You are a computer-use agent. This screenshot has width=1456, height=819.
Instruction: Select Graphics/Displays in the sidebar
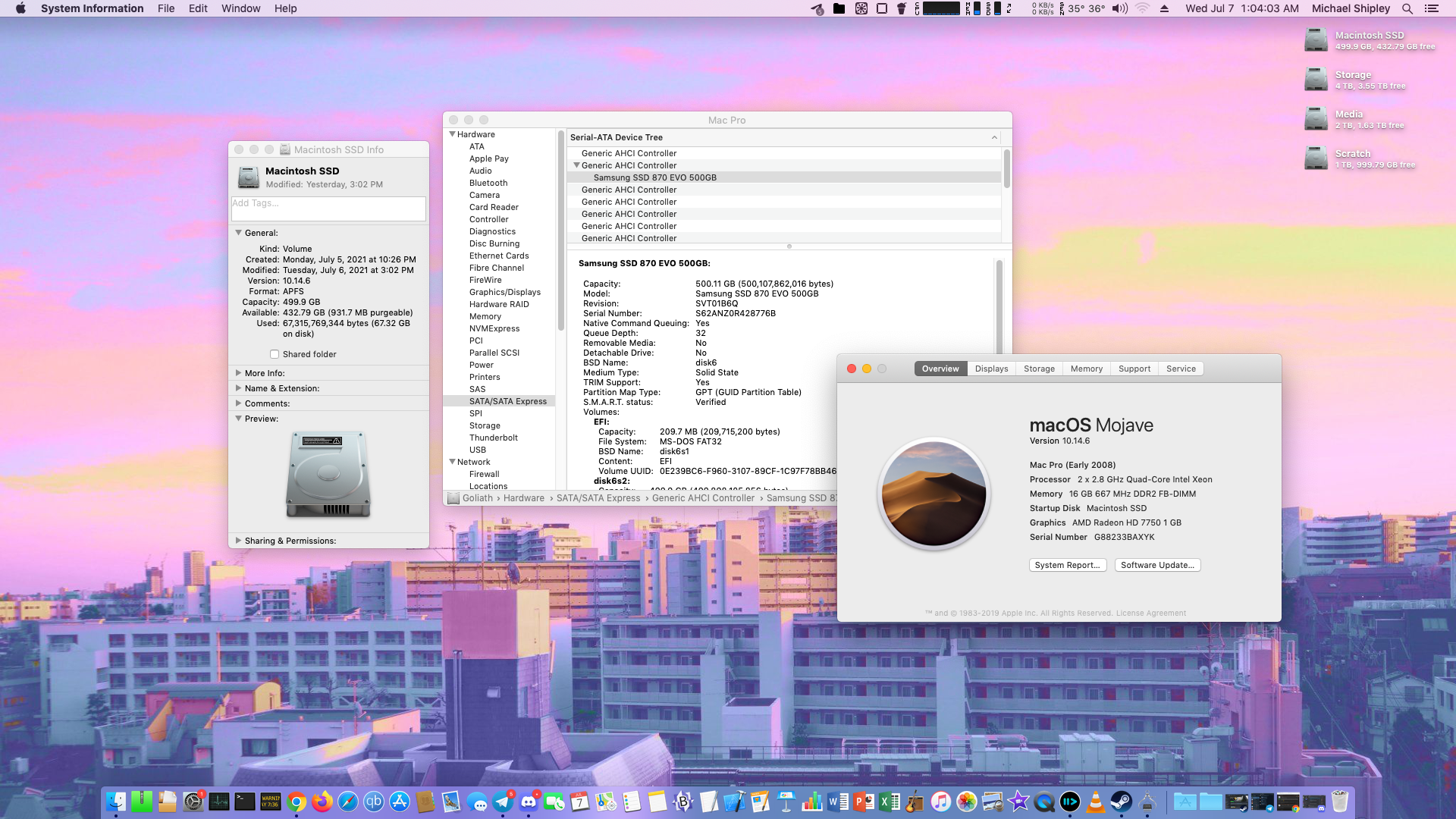click(x=505, y=292)
